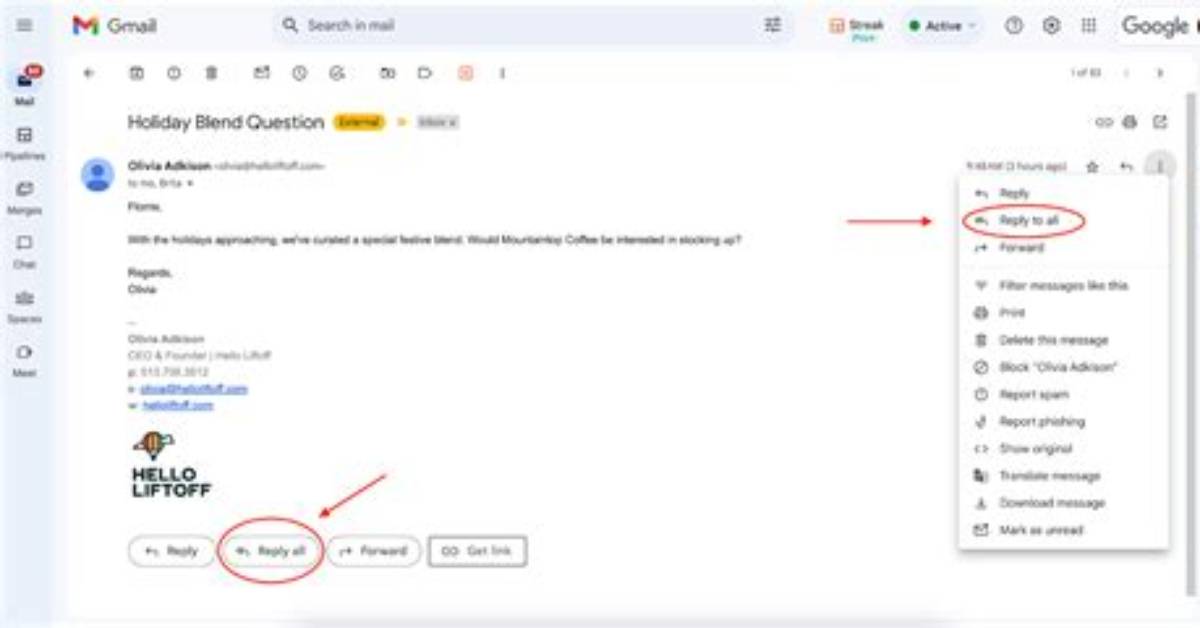Screen dimensions: 1200x628
Task: Select Print from the menu
Action: point(1062,313)
